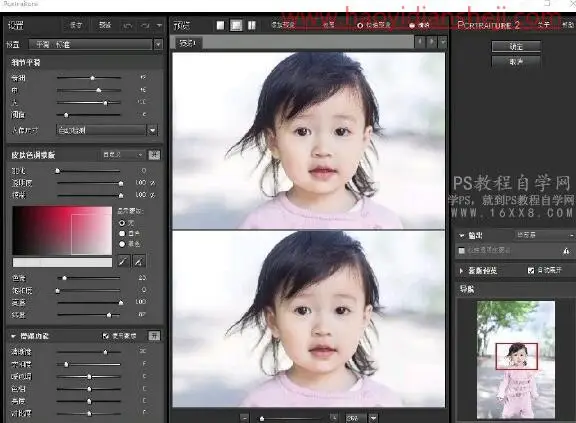Select 'None' show-mask radio button
Screen dimensions: 576x423
coord(122,223)
